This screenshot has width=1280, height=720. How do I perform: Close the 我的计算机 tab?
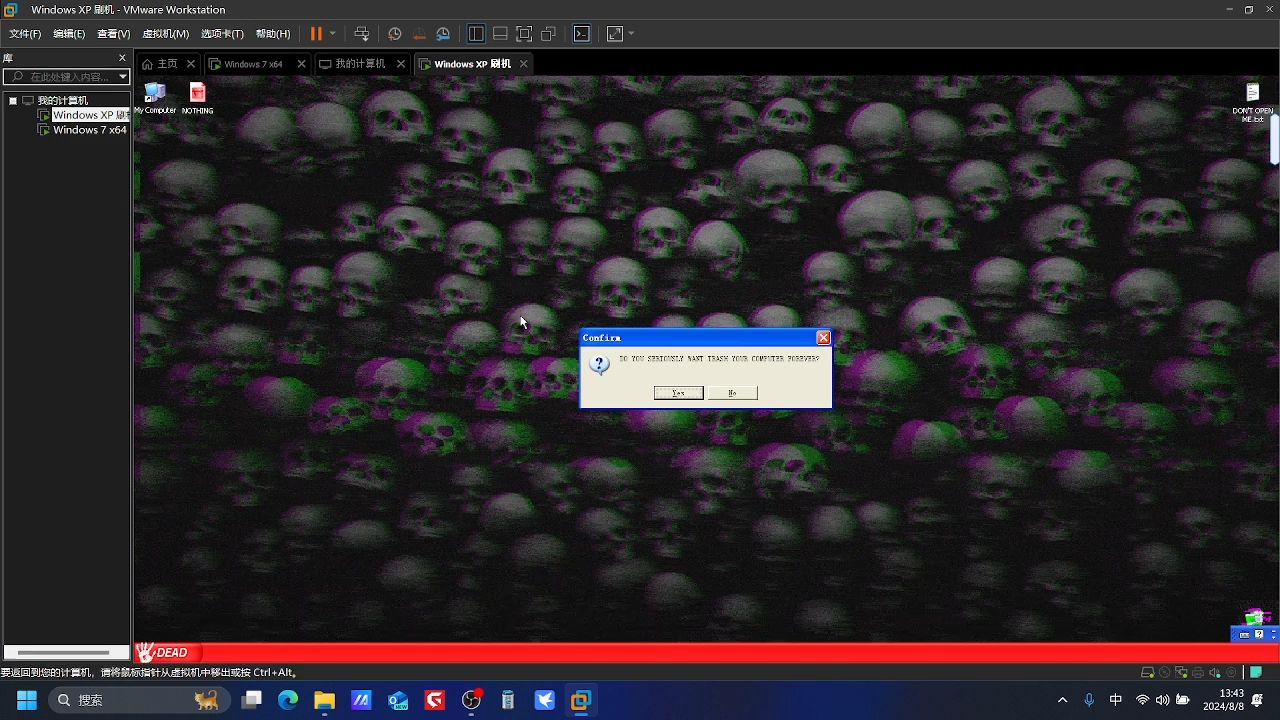click(401, 64)
